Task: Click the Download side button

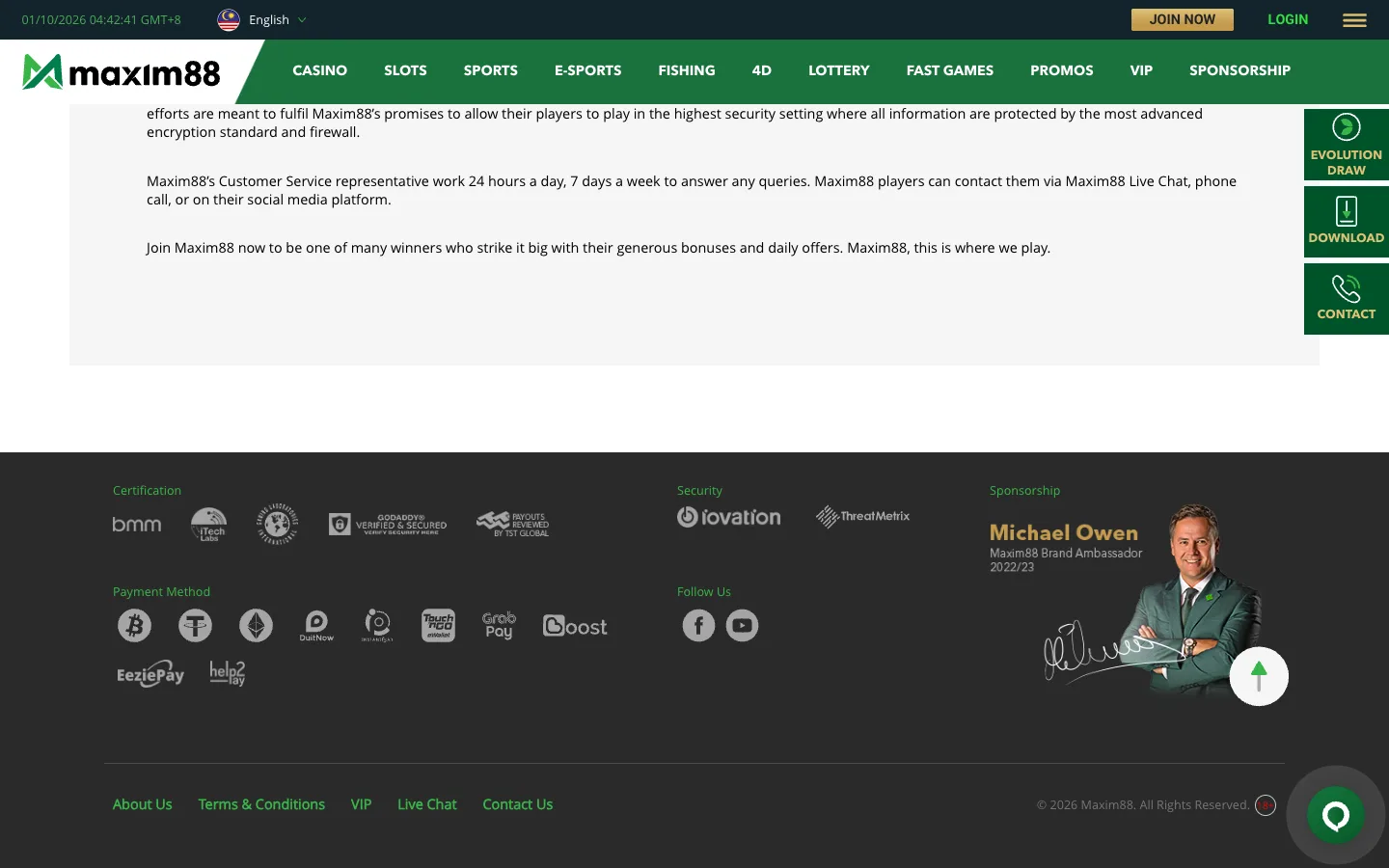Action: pos(1347,222)
